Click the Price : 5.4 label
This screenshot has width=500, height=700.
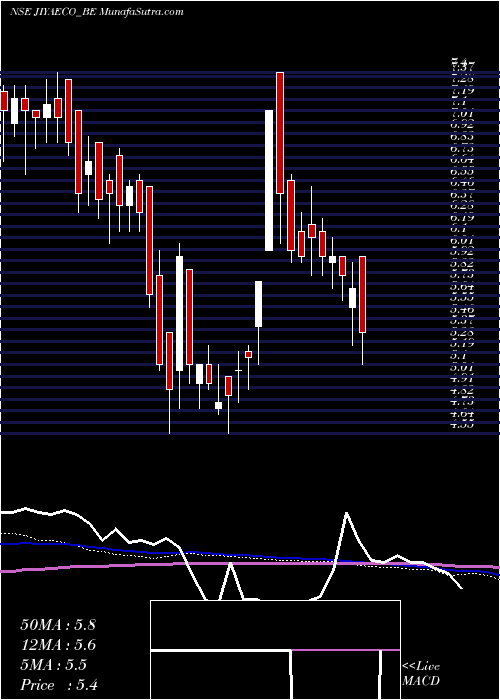59,685
